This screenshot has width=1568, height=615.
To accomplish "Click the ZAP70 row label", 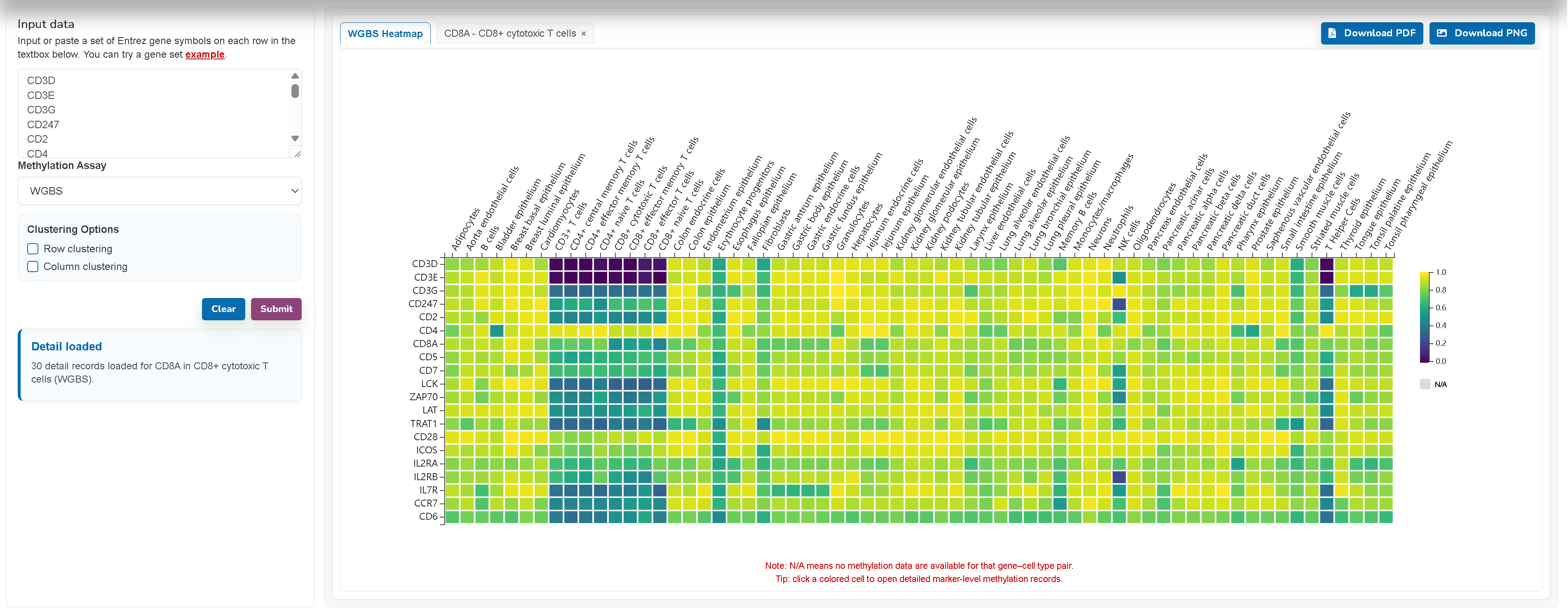I will tap(423, 397).
